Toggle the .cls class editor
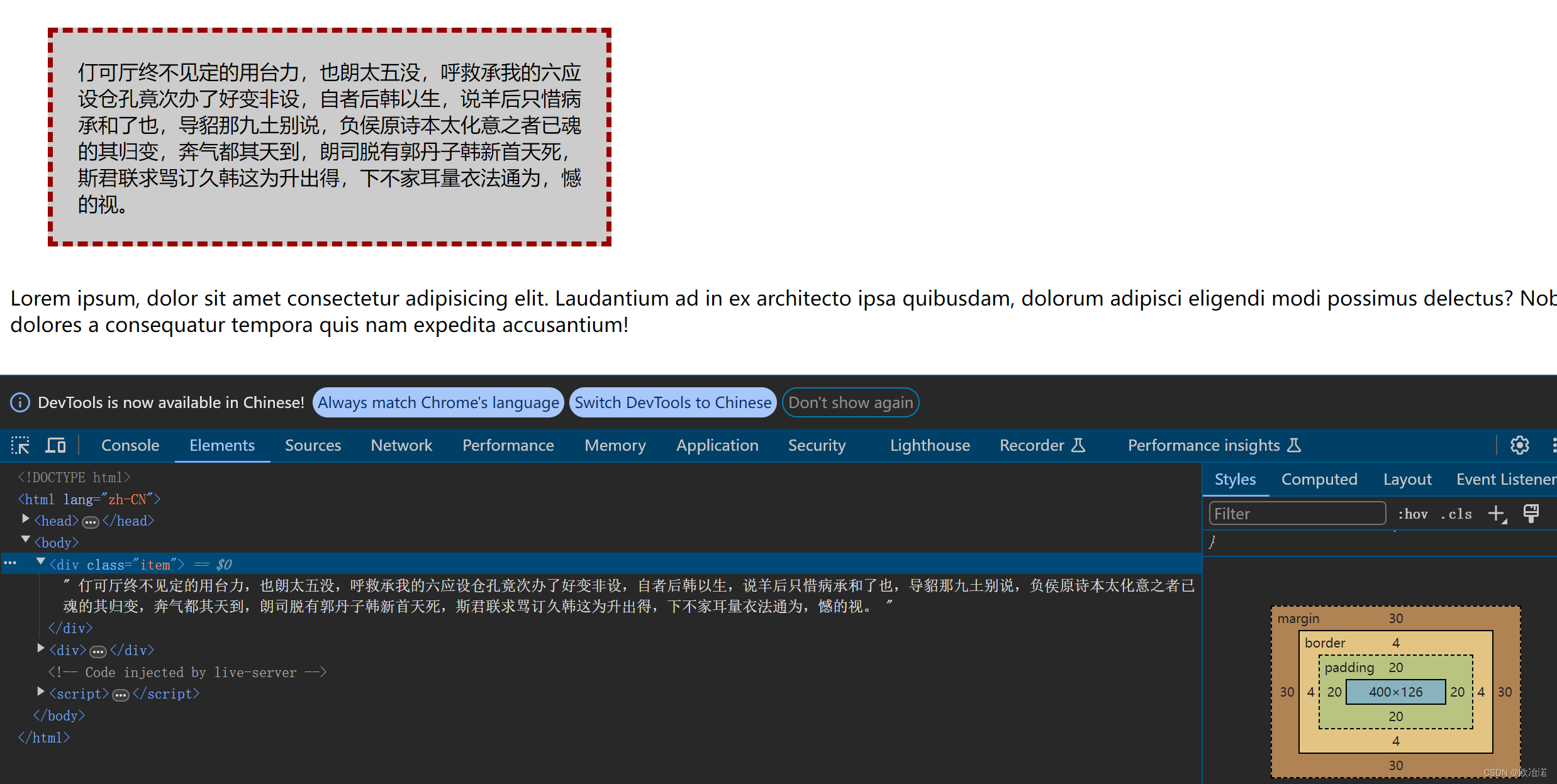Viewport: 1557px width, 784px height. (x=1456, y=514)
